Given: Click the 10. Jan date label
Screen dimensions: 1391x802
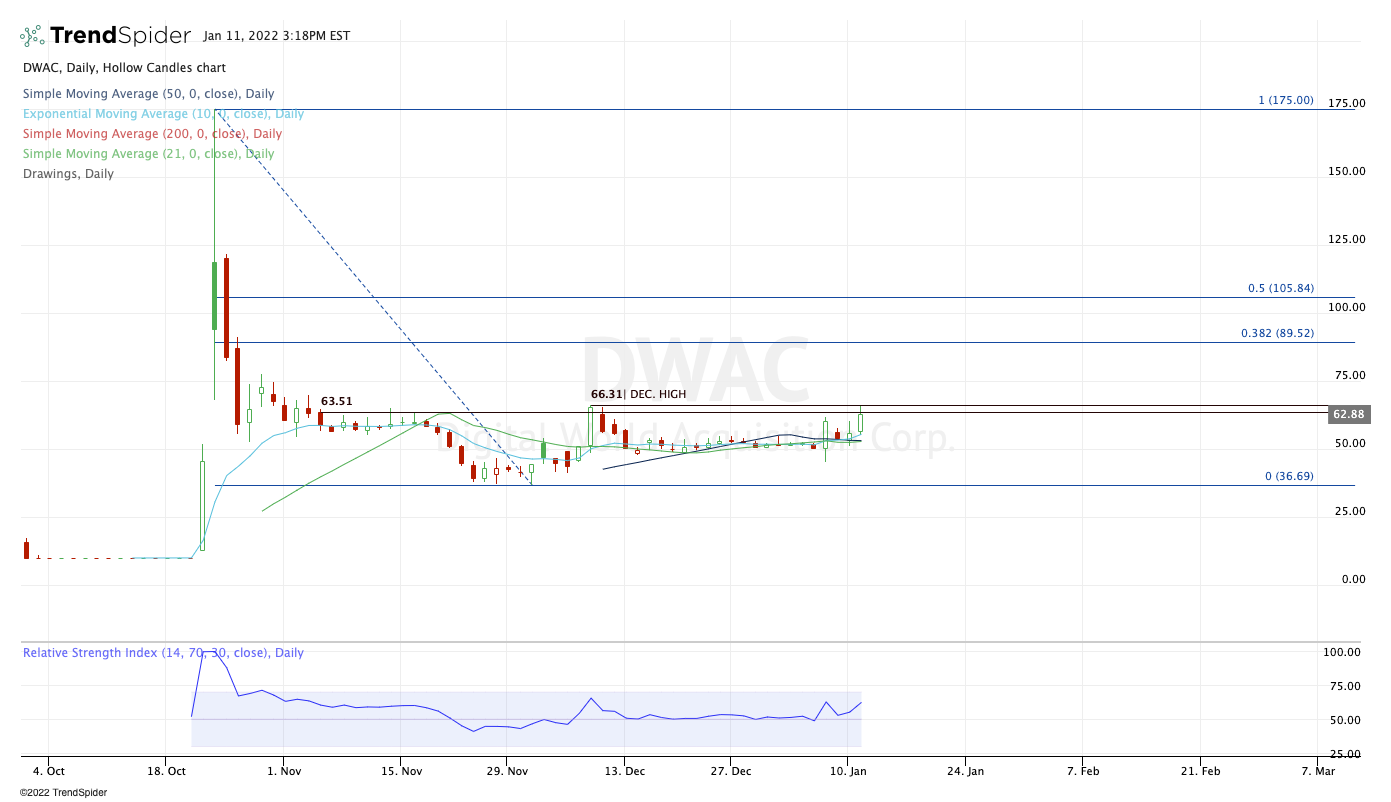Looking at the screenshot, I should pyautogui.click(x=847, y=771).
